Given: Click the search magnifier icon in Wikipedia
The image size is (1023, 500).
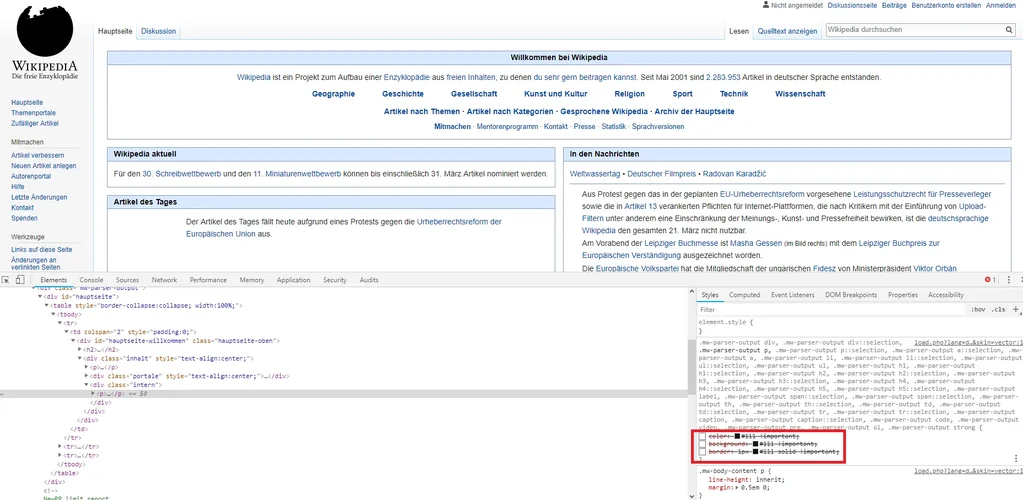Looking at the screenshot, I should point(1009,30).
